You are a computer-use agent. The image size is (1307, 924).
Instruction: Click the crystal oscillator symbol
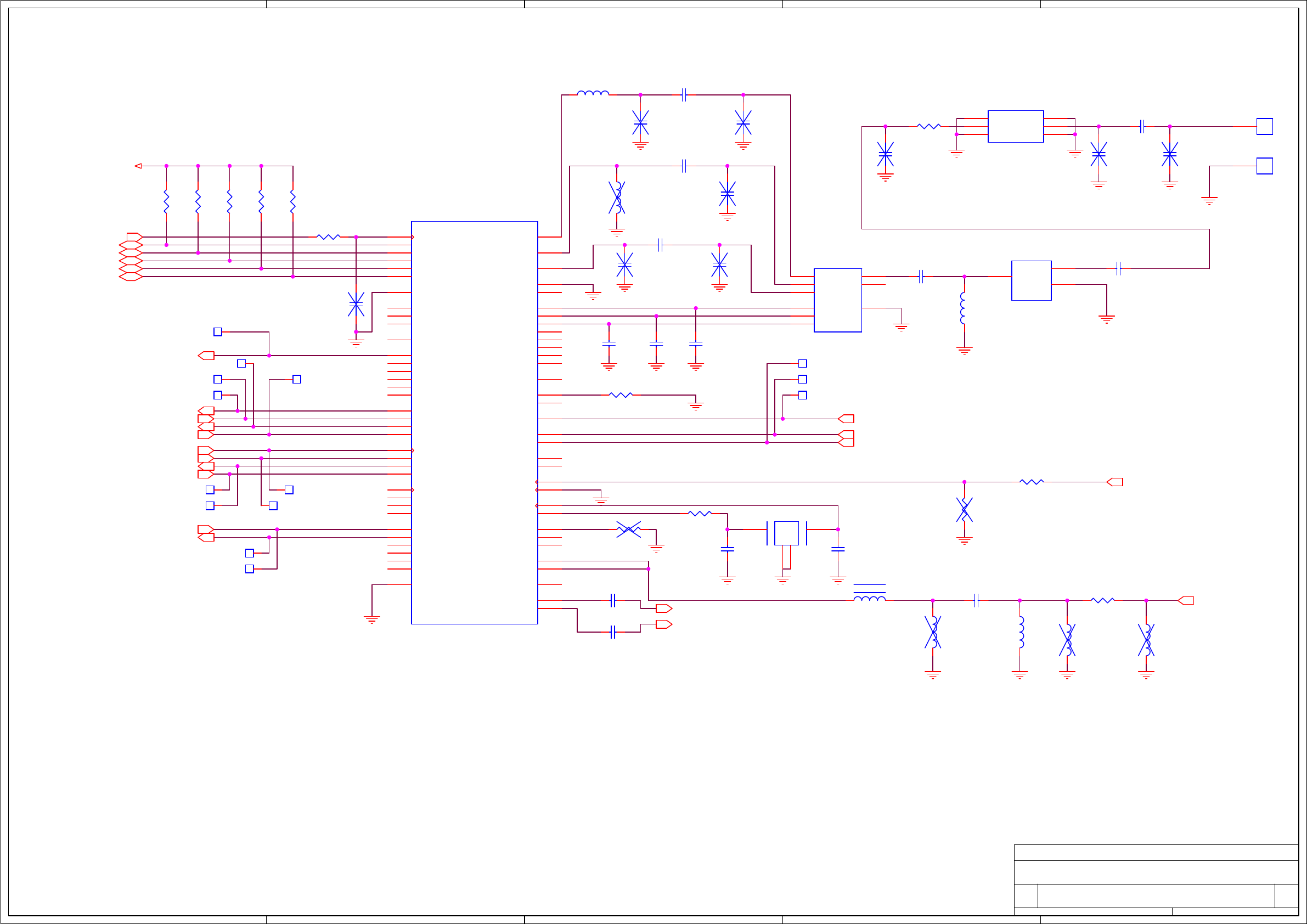(x=786, y=533)
